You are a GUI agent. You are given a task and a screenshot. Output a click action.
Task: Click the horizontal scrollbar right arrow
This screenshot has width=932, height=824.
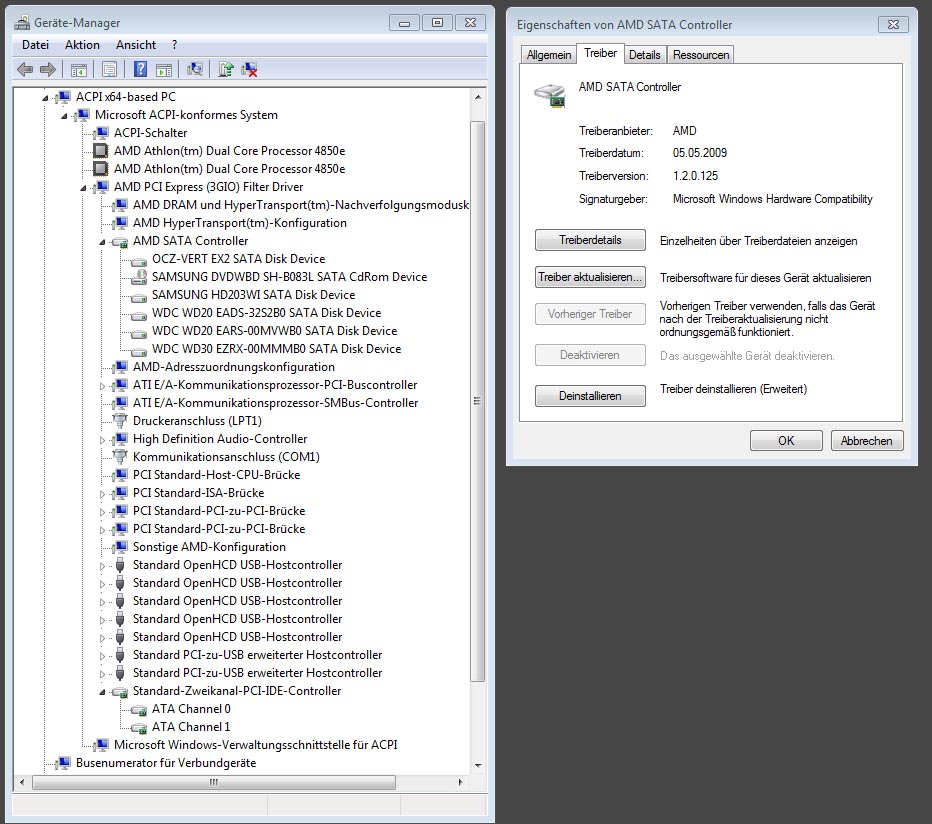pyautogui.click(x=460, y=782)
